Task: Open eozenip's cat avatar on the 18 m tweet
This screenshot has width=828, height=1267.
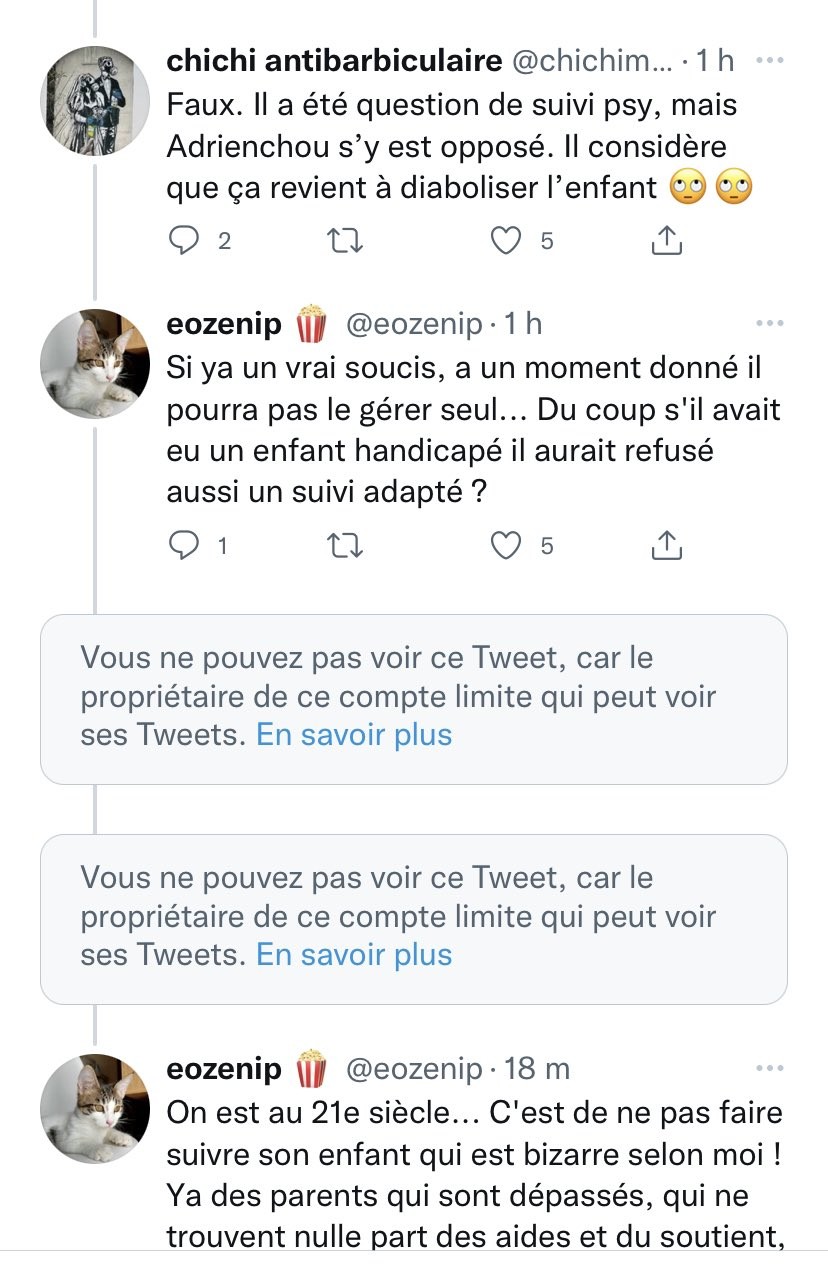Action: (x=95, y=1108)
